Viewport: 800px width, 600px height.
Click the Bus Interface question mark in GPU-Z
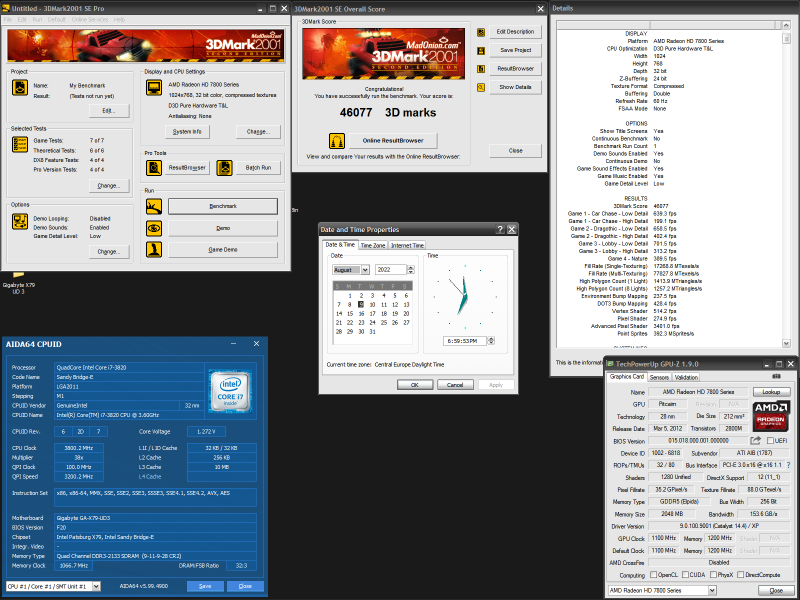click(789, 465)
